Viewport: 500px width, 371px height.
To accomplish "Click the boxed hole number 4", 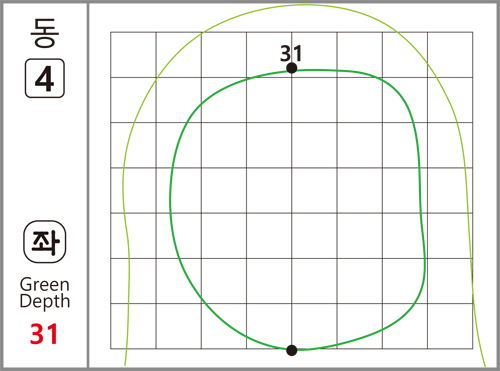I will coord(45,78).
